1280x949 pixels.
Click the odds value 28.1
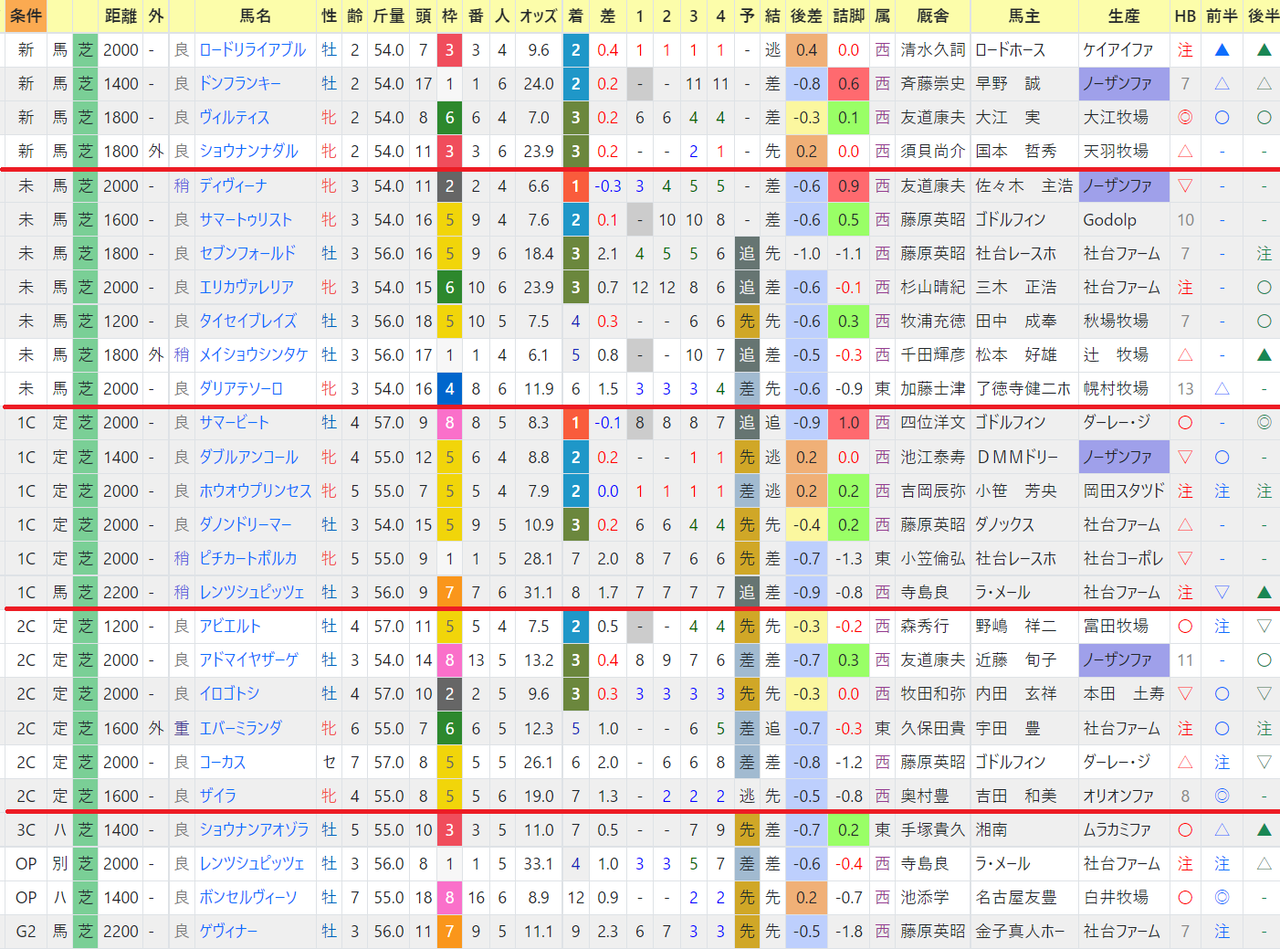[x=538, y=559]
